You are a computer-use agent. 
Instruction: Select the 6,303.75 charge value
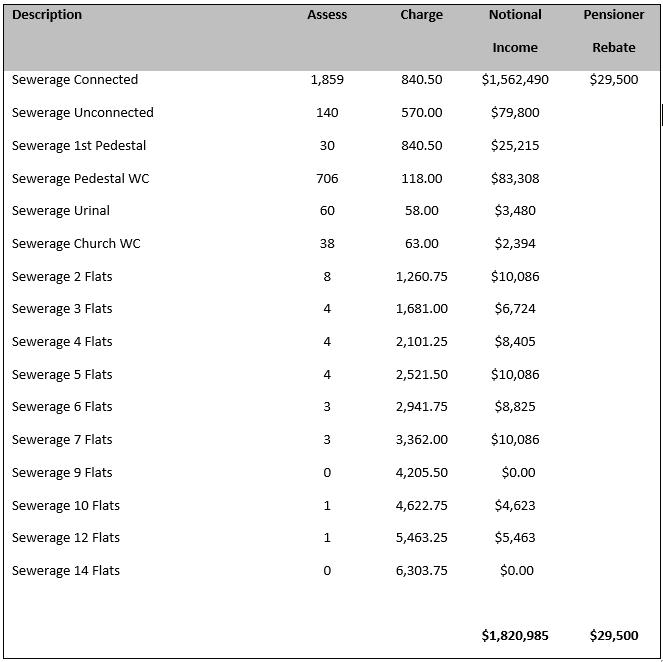(421, 571)
